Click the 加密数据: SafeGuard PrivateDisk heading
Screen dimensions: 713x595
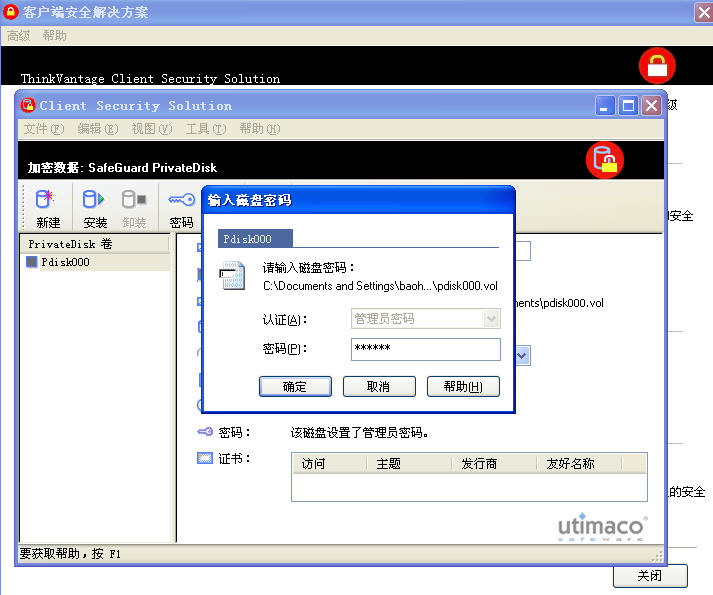click(x=122, y=168)
